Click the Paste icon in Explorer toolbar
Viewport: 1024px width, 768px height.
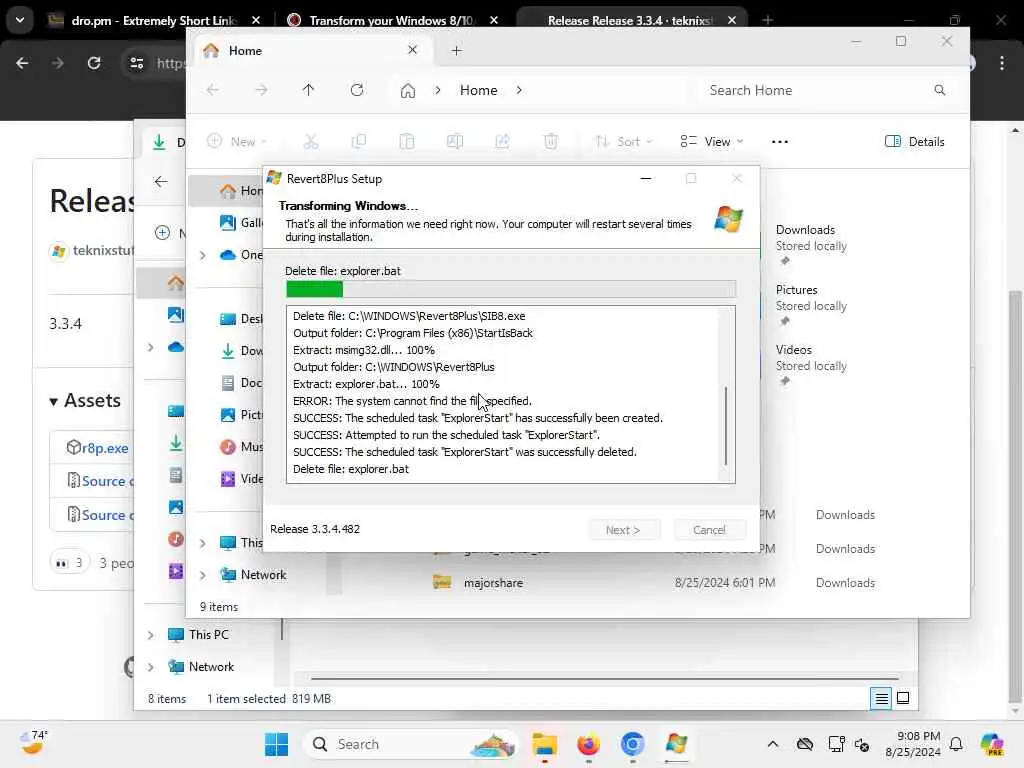[x=407, y=141]
